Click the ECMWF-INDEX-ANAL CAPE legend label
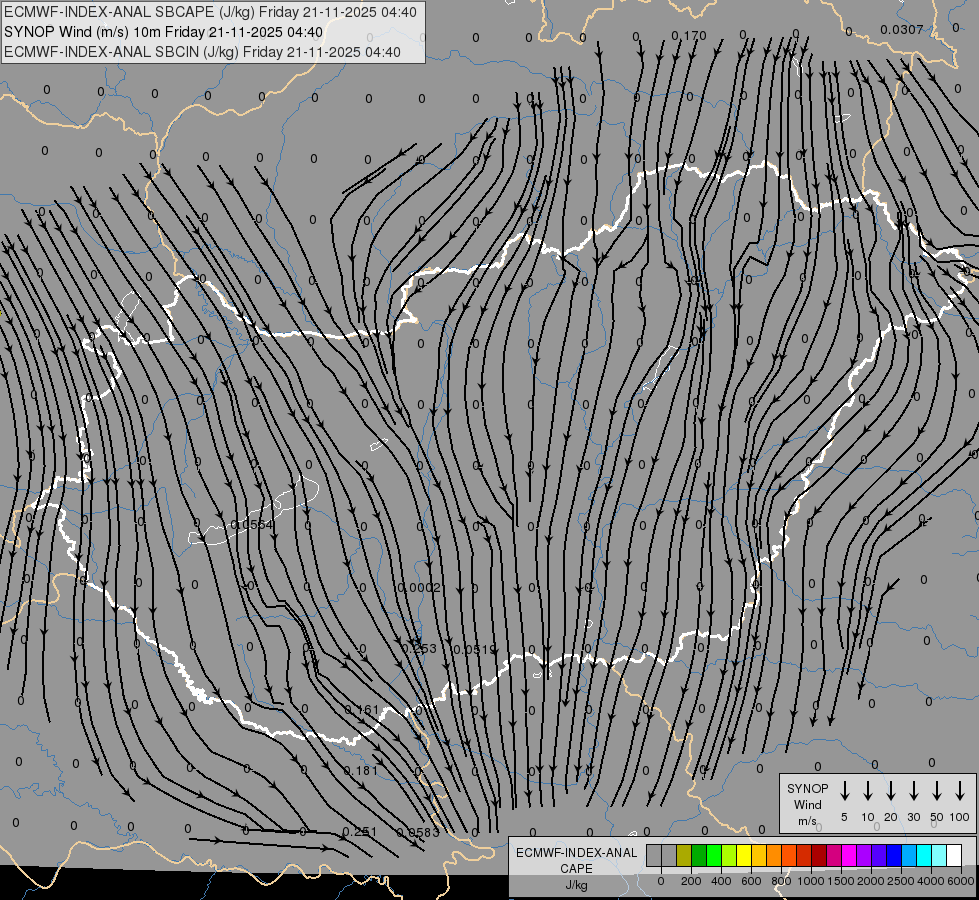Image resolution: width=979 pixels, height=900 pixels. 576,860
